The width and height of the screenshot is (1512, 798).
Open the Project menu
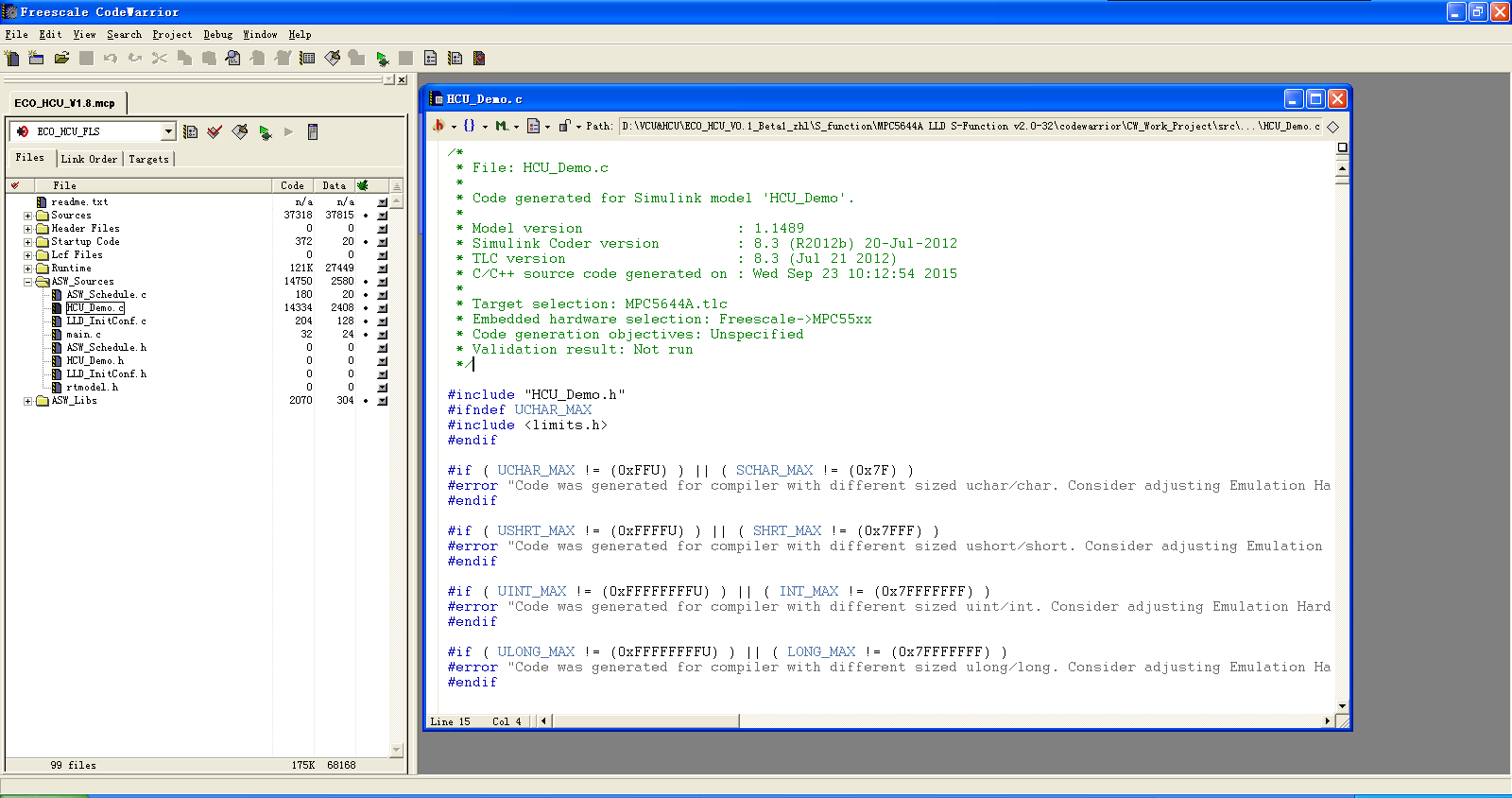click(x=172, y=35)
